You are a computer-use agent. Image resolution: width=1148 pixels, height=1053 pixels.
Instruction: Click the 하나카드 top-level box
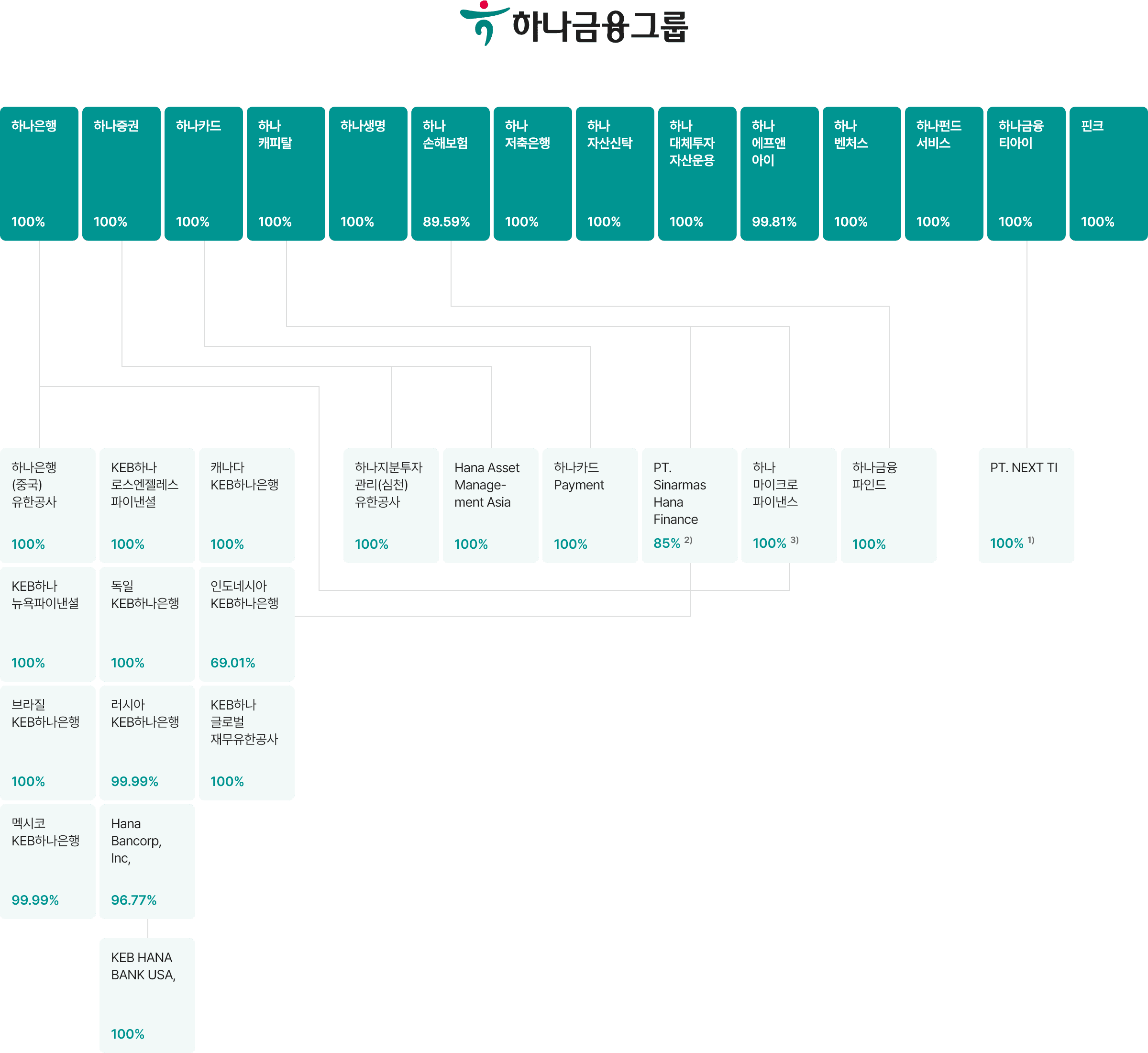[x=204, y=173]
